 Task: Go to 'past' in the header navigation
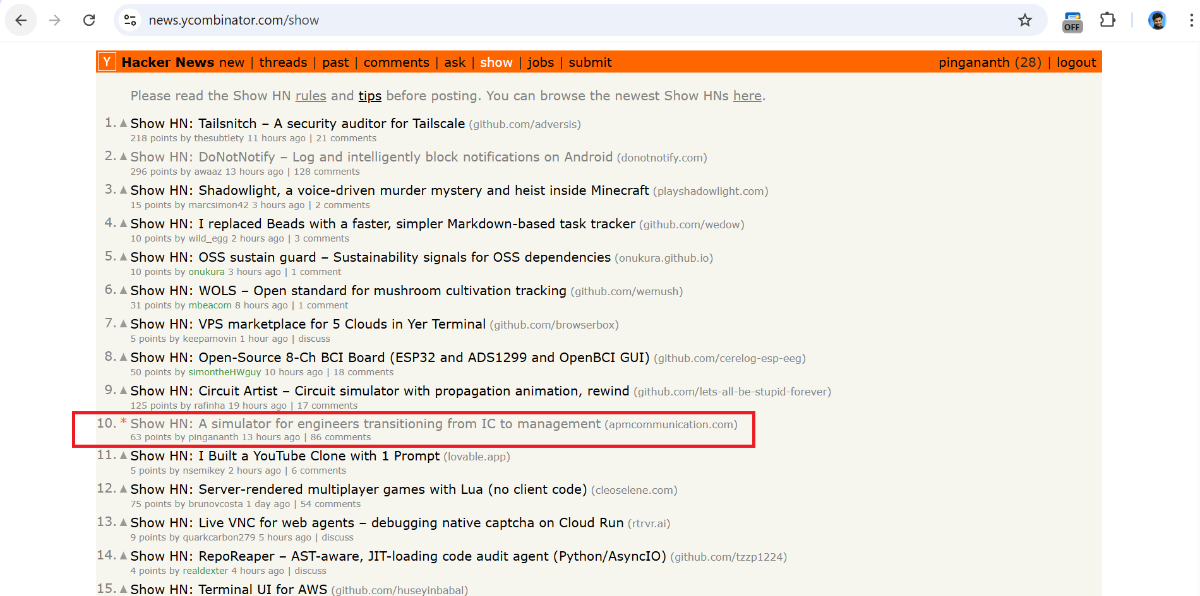[336, 62]
